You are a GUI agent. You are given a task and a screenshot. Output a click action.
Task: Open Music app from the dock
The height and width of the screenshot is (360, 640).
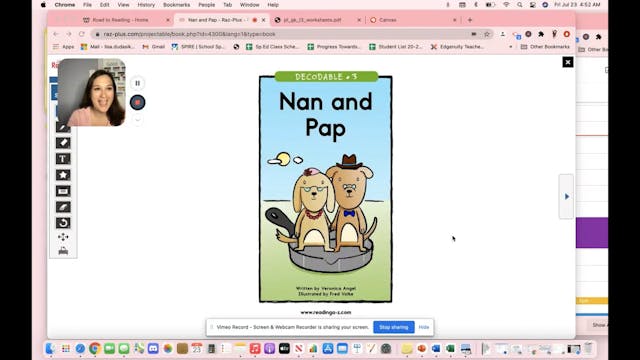pyautogui.click(x=255, y=349)
